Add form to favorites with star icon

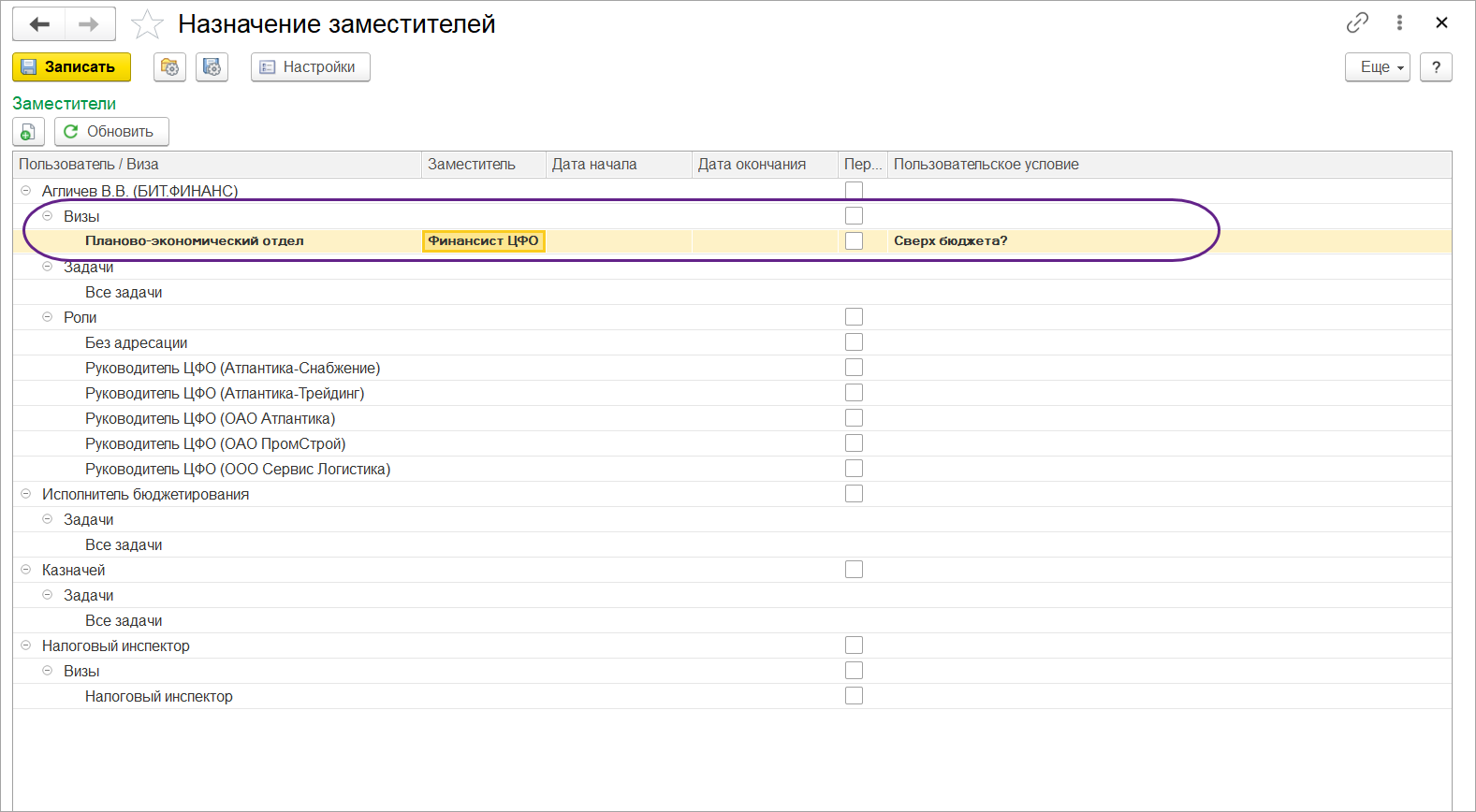(147, 24)
